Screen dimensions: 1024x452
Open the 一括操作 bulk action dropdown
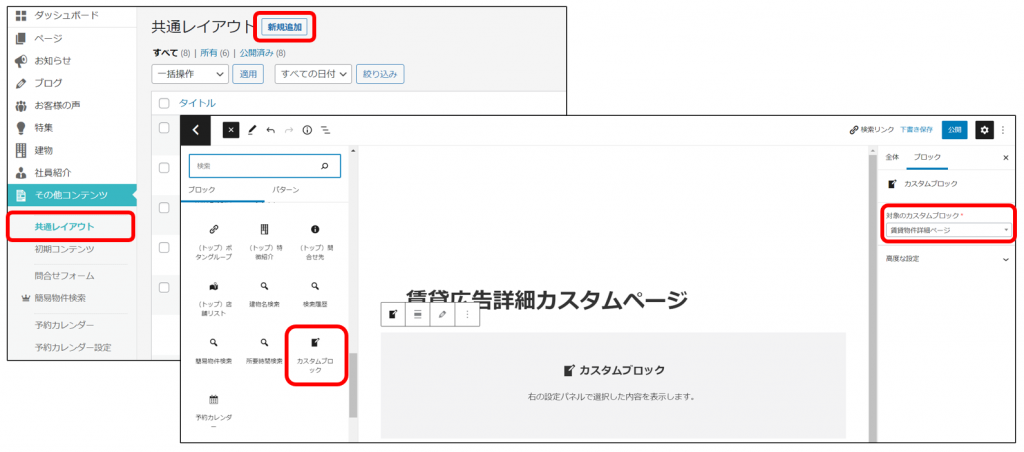[x=190, y=73]
